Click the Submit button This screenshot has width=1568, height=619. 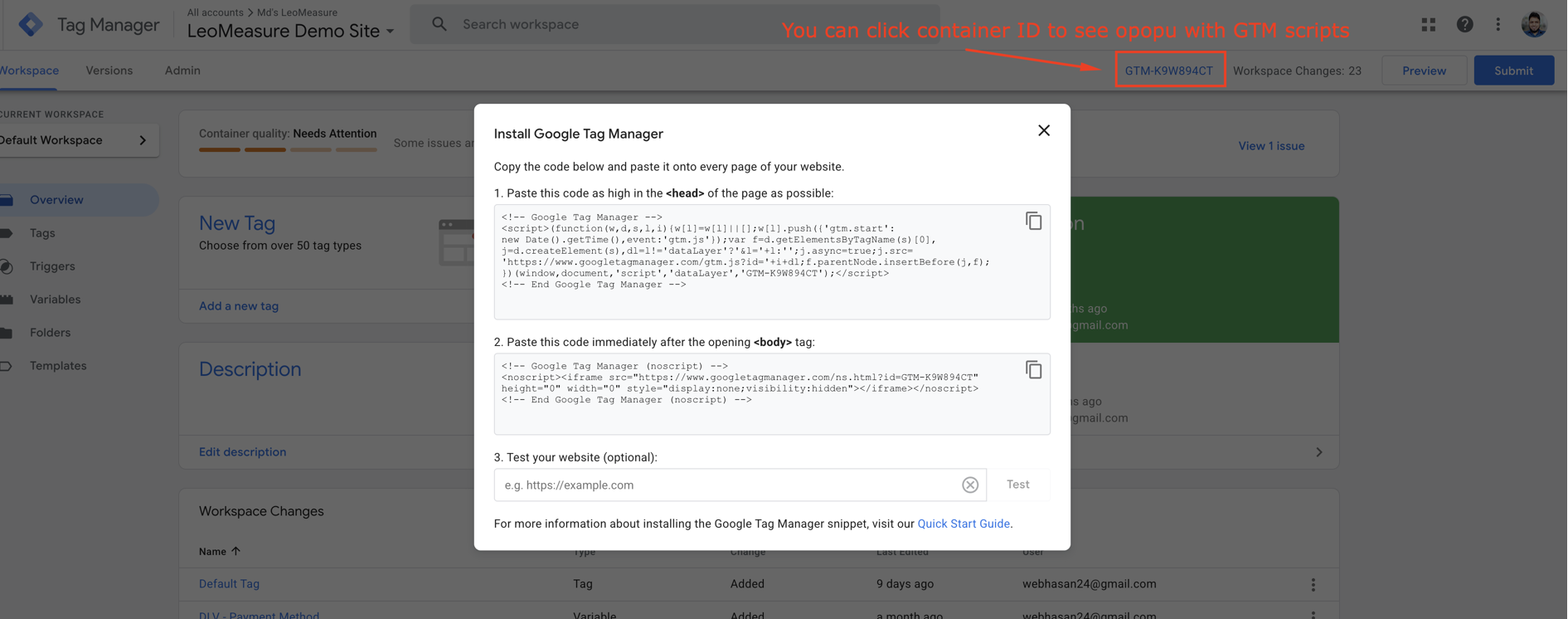click(x=1513, y=71)
